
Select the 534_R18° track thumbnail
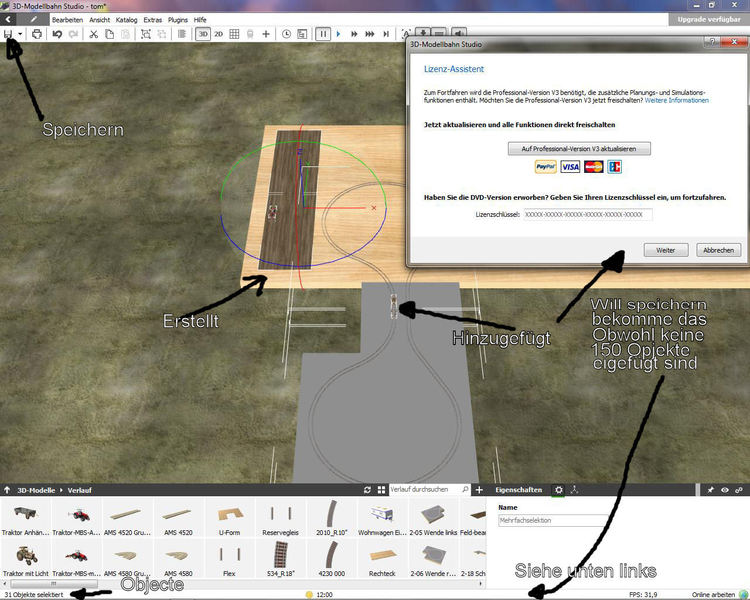[280, 558]
